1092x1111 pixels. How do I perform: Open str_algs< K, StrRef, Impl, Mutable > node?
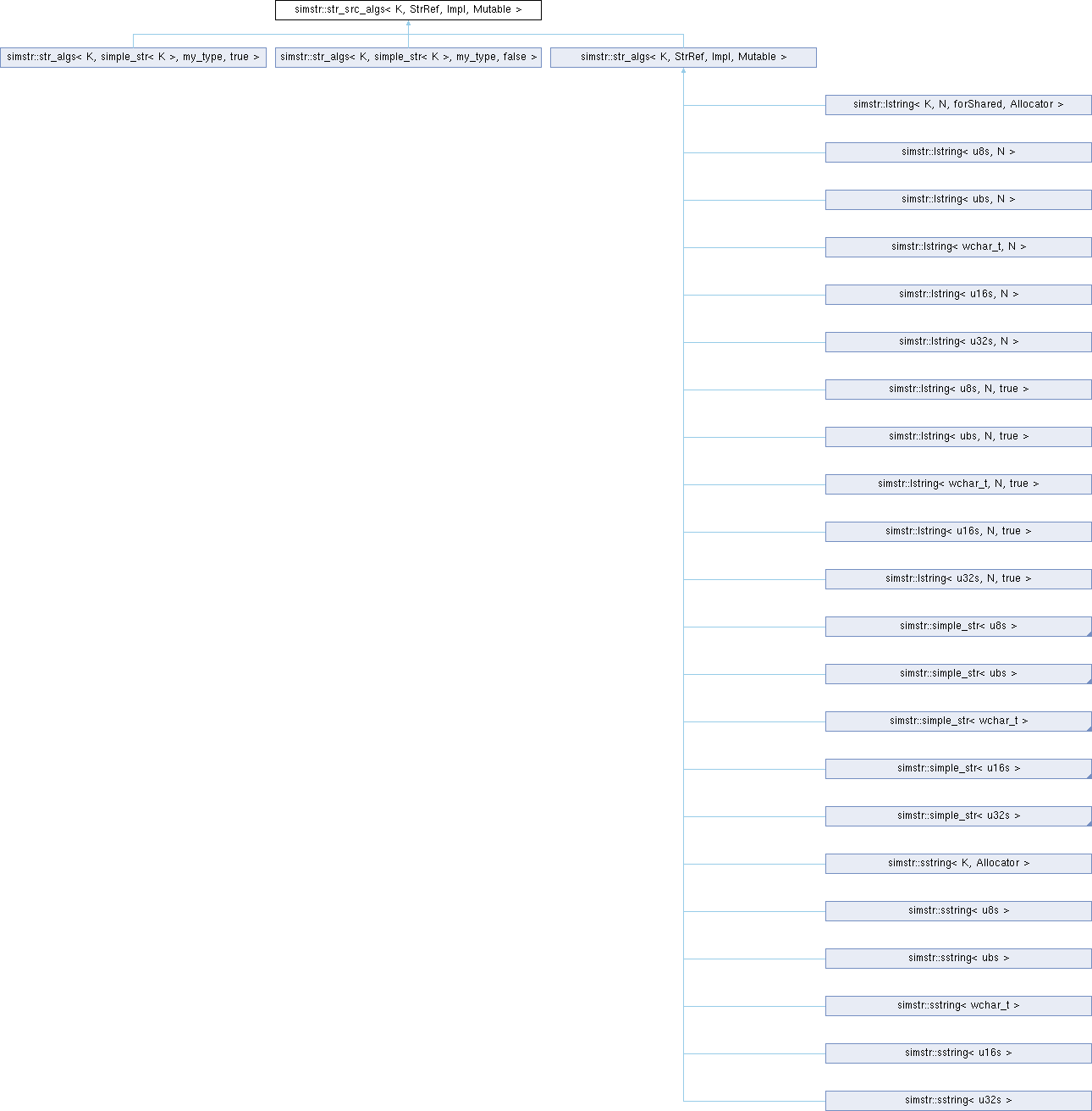click(x=683, y=58)
